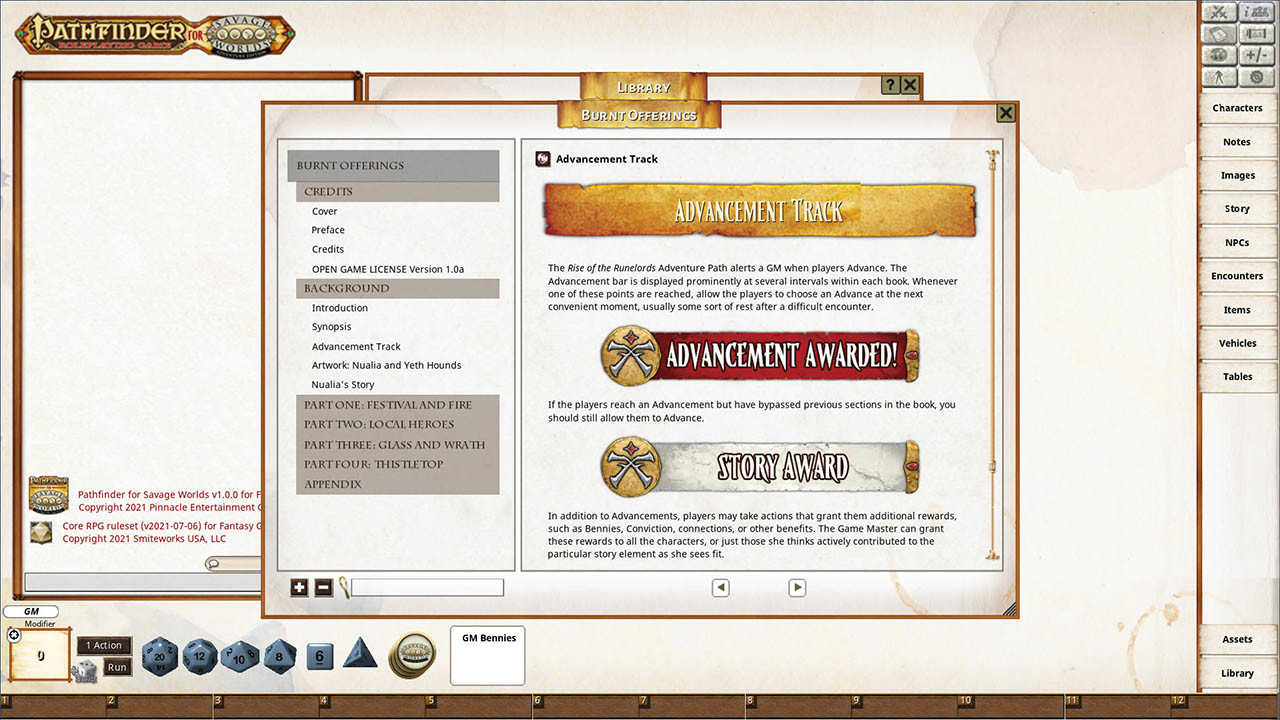Open the Options gear icon top right
Screen dimensions: 1280x720
(x=1256, y=77)
